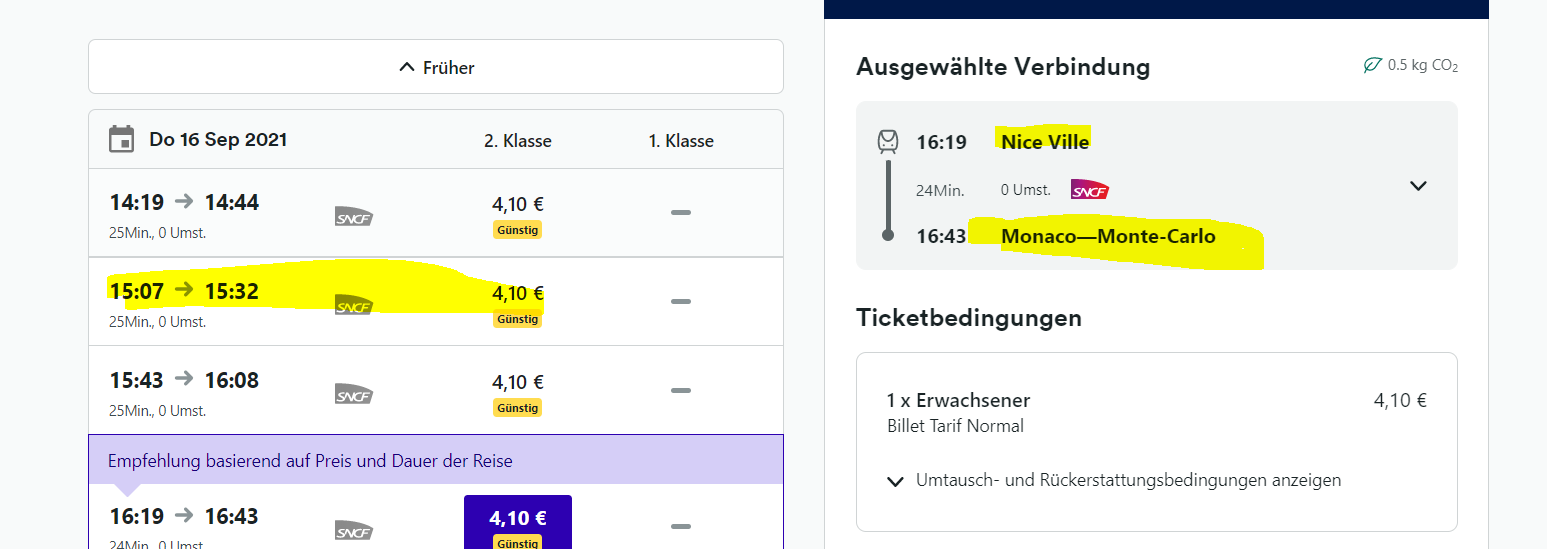This screenshot has height=549, width=1547.
Task: Select the 4,10 € fare for 14:19 train
Action: [x=518, y=213]
